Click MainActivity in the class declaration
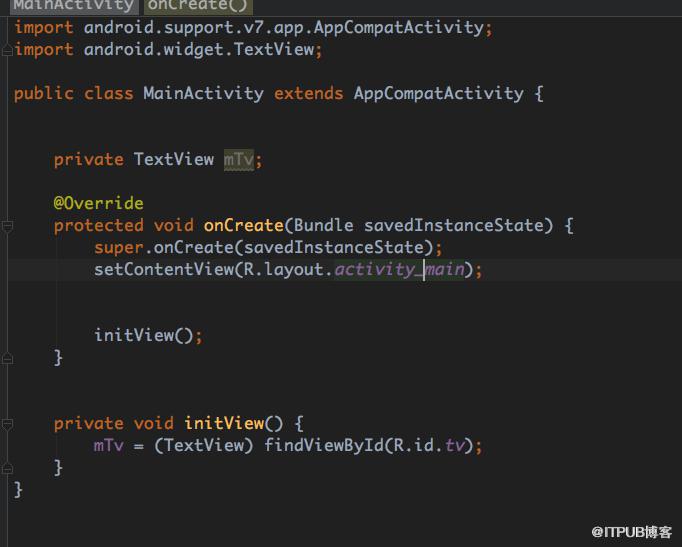 pyautogui.click(x=204, y=93)
